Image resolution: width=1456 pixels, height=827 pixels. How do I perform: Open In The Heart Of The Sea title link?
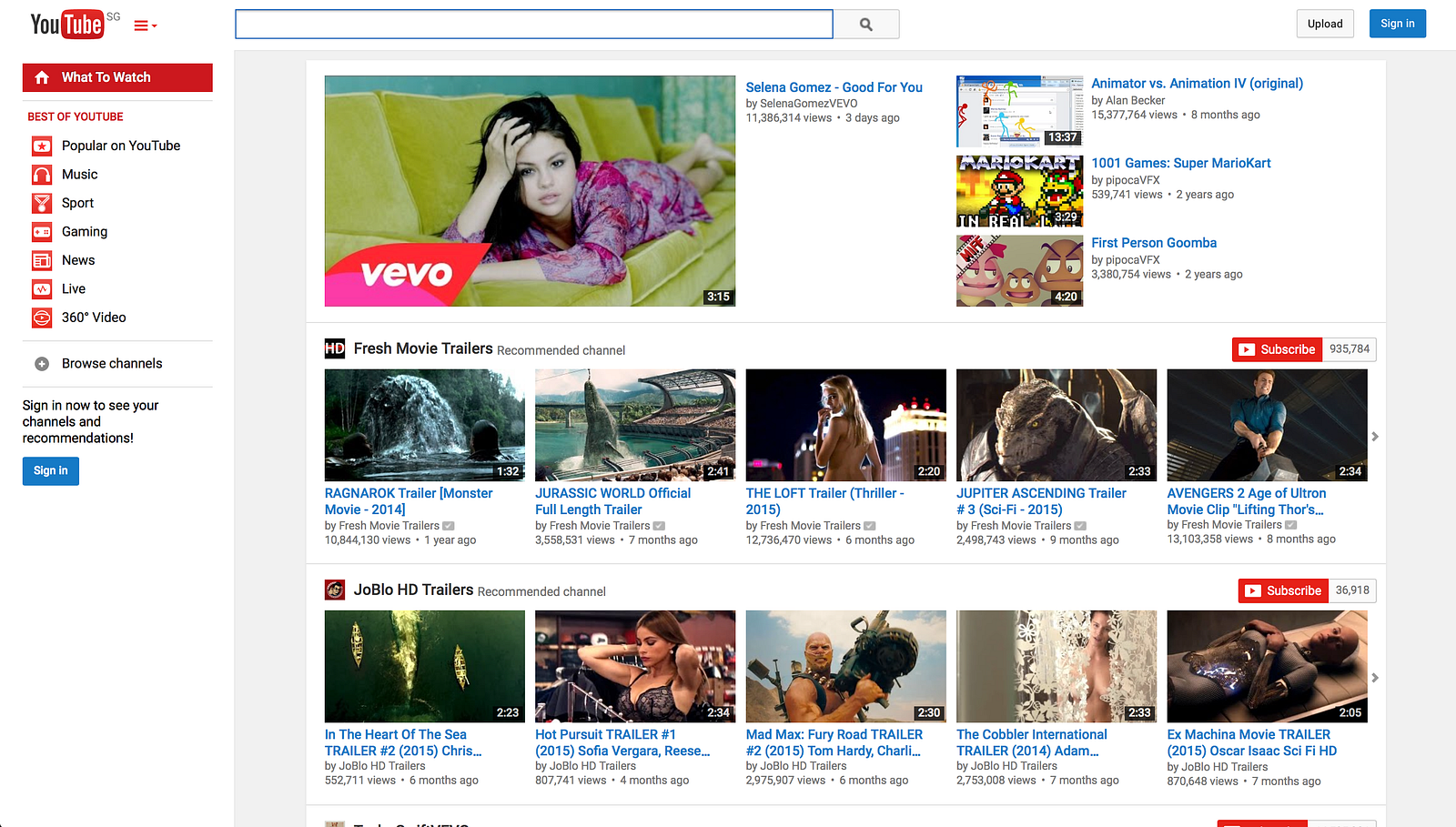click(x=403, y=742)
